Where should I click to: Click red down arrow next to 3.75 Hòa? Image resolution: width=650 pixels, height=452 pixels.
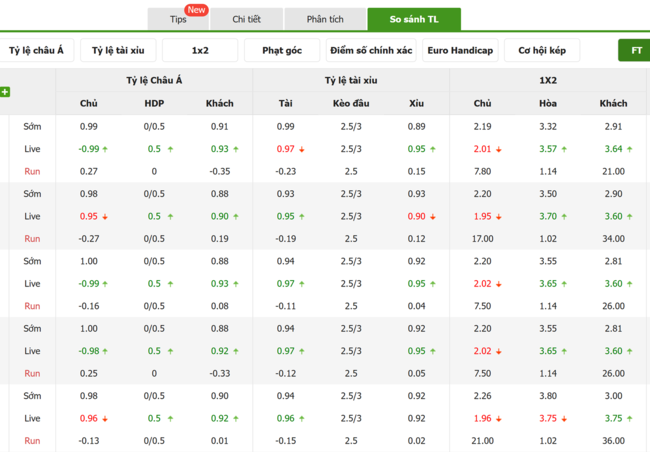click(x=564, y=419)
